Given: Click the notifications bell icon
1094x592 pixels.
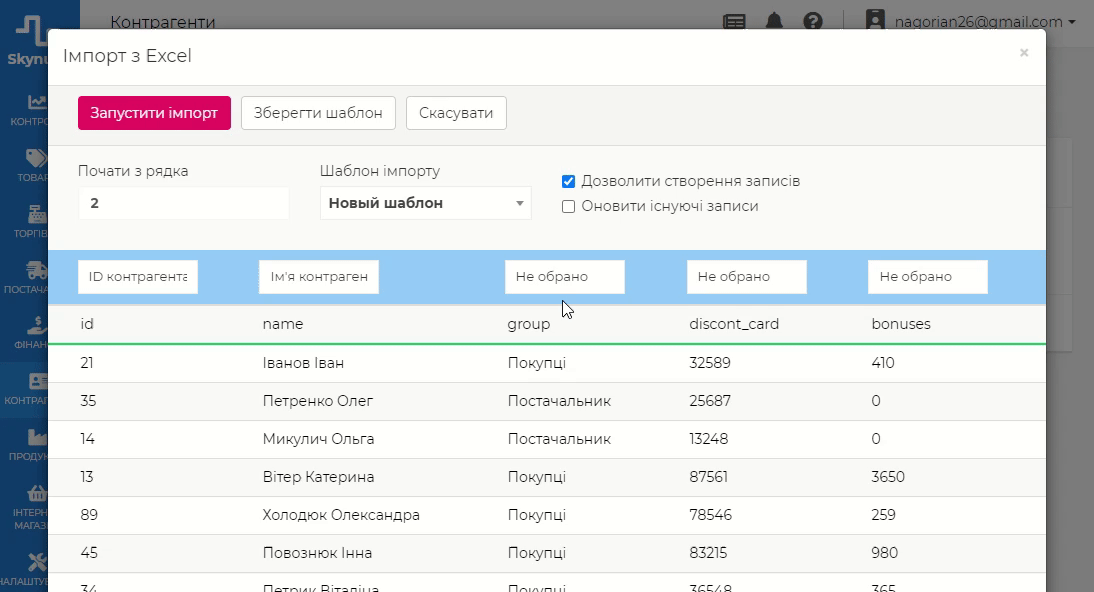Looking at the screenshot, I should [774, 21].
